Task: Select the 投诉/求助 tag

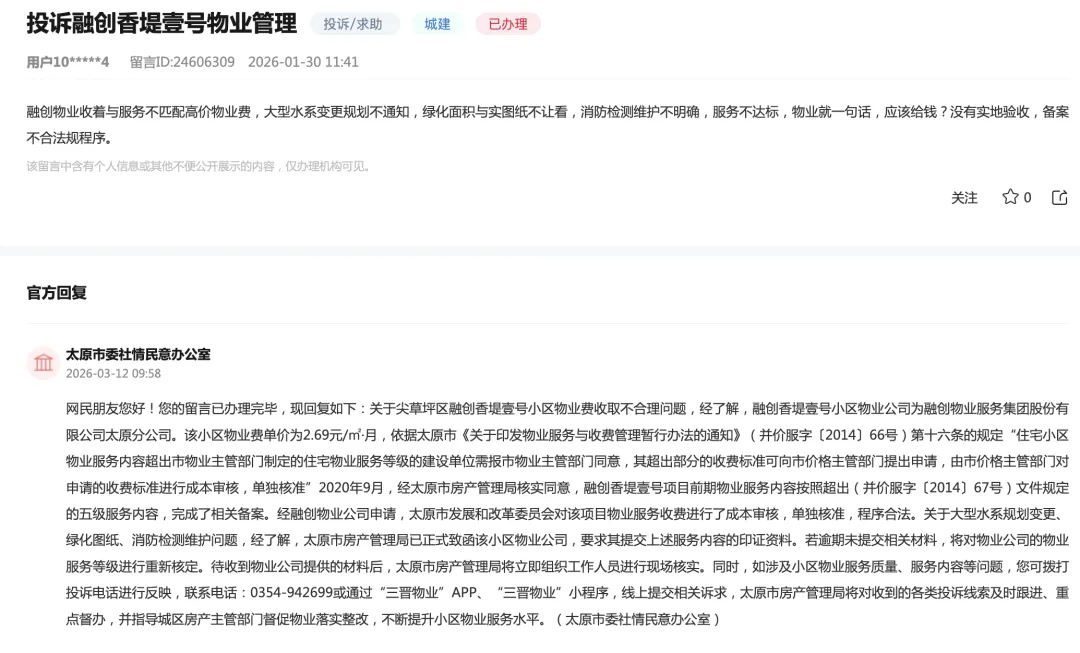Action: [354, 24]
